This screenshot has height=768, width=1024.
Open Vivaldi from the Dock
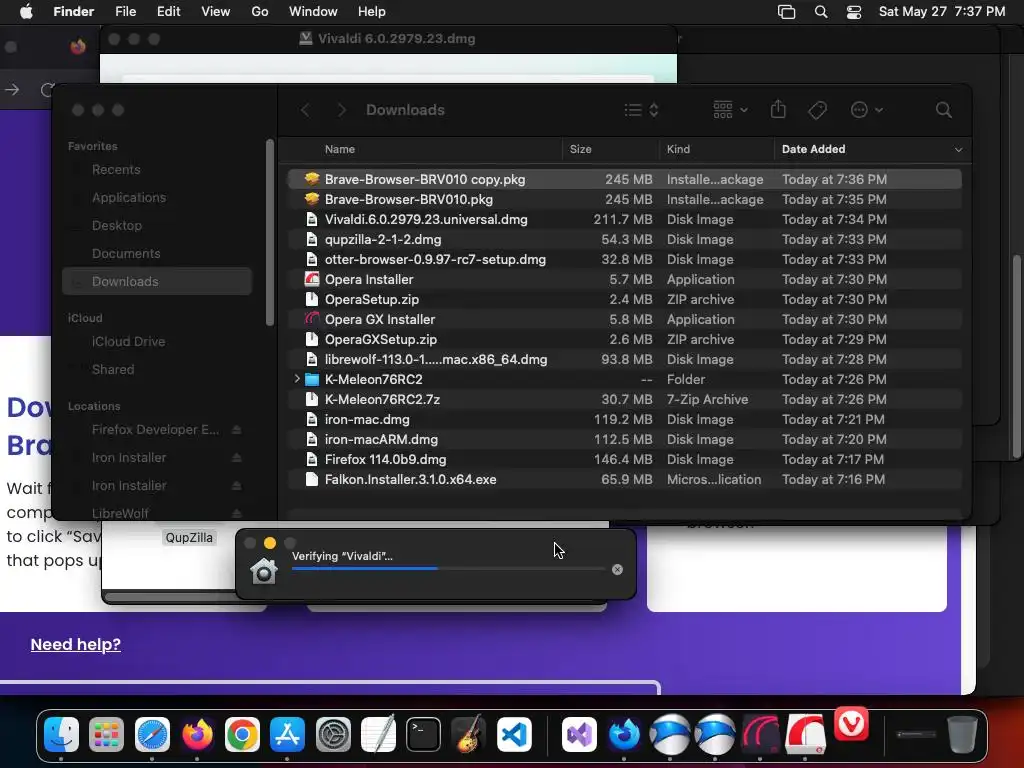pyautogui.click(x=852, y=724)
